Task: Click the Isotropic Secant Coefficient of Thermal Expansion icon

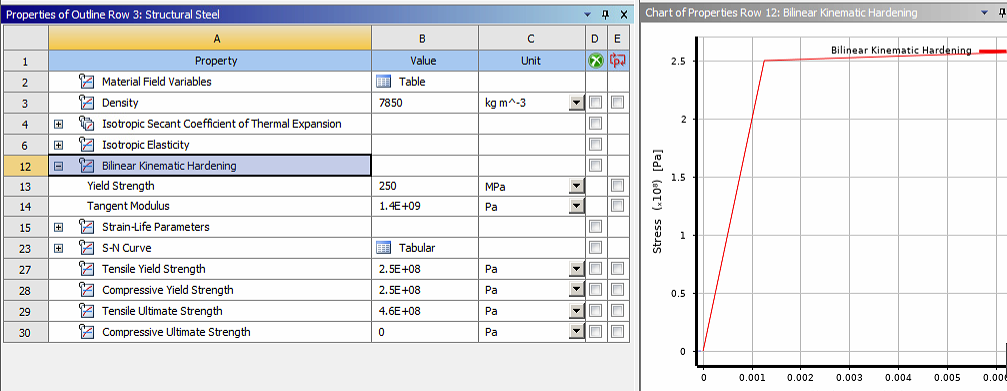Action: (x=86, y=123)
